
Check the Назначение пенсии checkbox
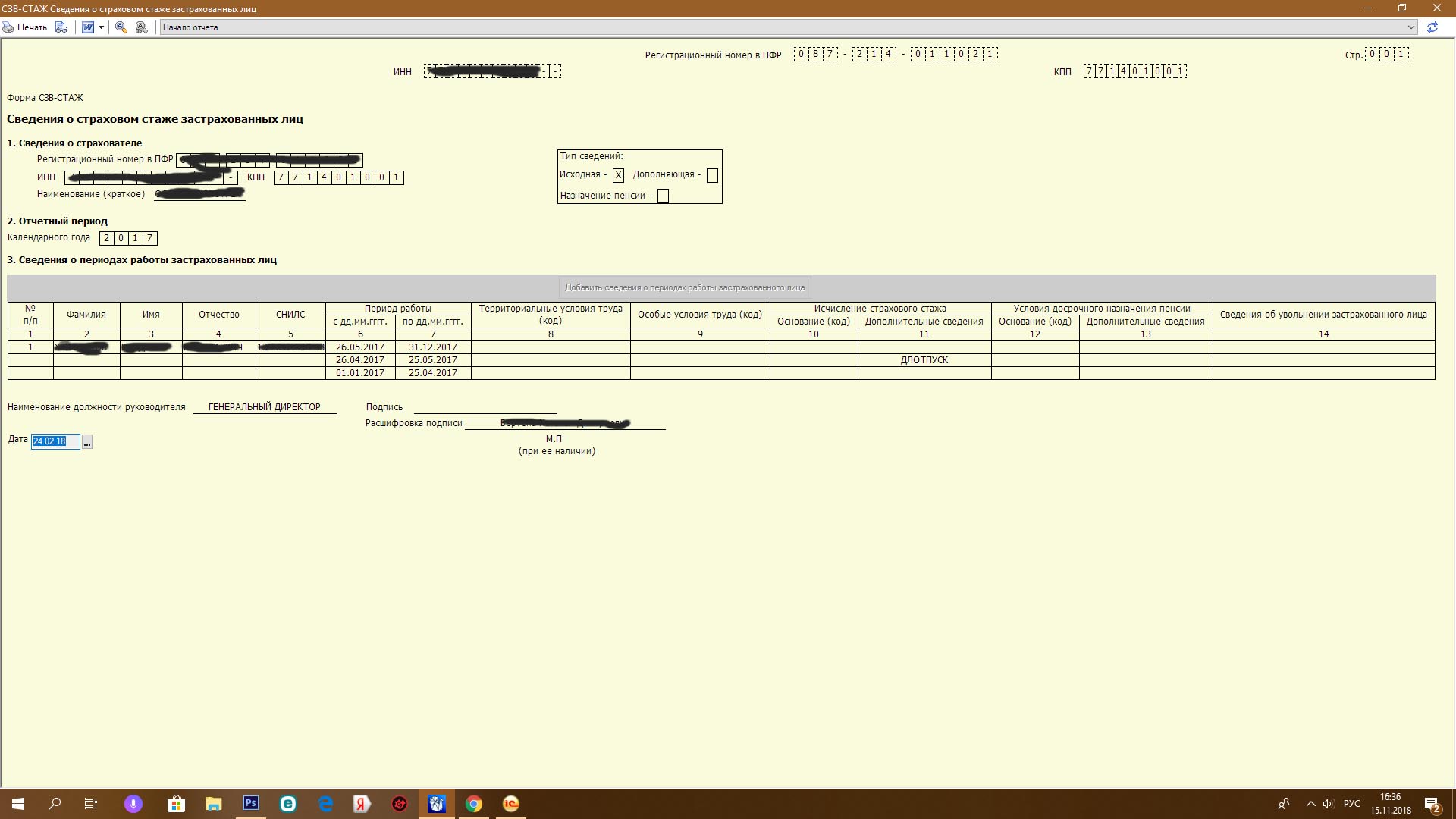click(x=663, y=196)
